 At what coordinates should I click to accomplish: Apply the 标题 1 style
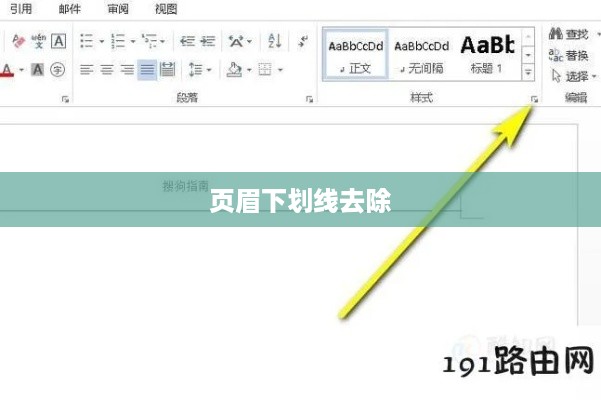coord(487,54)
